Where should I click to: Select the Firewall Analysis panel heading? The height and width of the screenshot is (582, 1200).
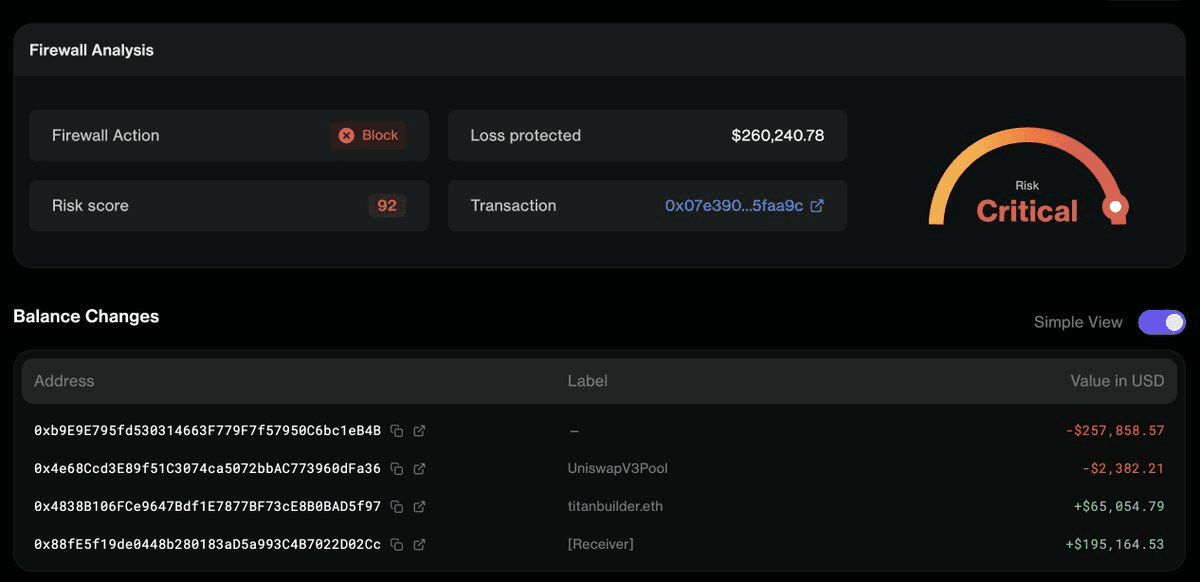click(x=91, y=50)
